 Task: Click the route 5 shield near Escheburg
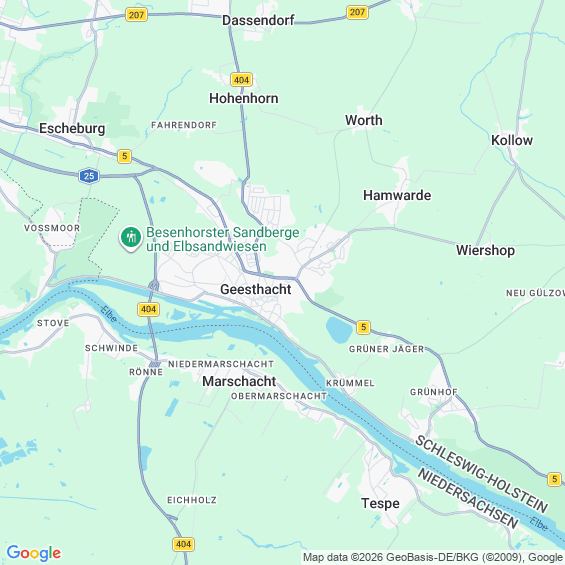(124, 156)
